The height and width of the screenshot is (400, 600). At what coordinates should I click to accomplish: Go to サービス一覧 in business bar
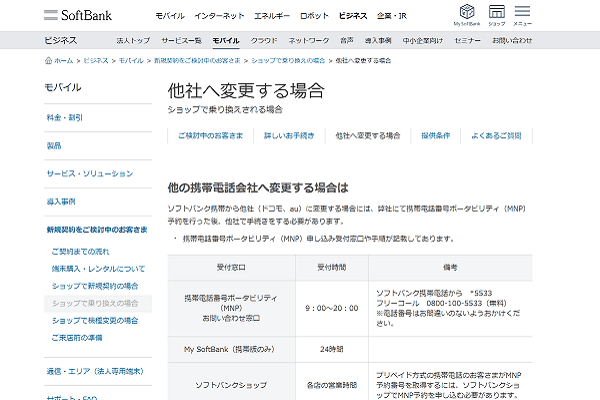coord(181,40)
